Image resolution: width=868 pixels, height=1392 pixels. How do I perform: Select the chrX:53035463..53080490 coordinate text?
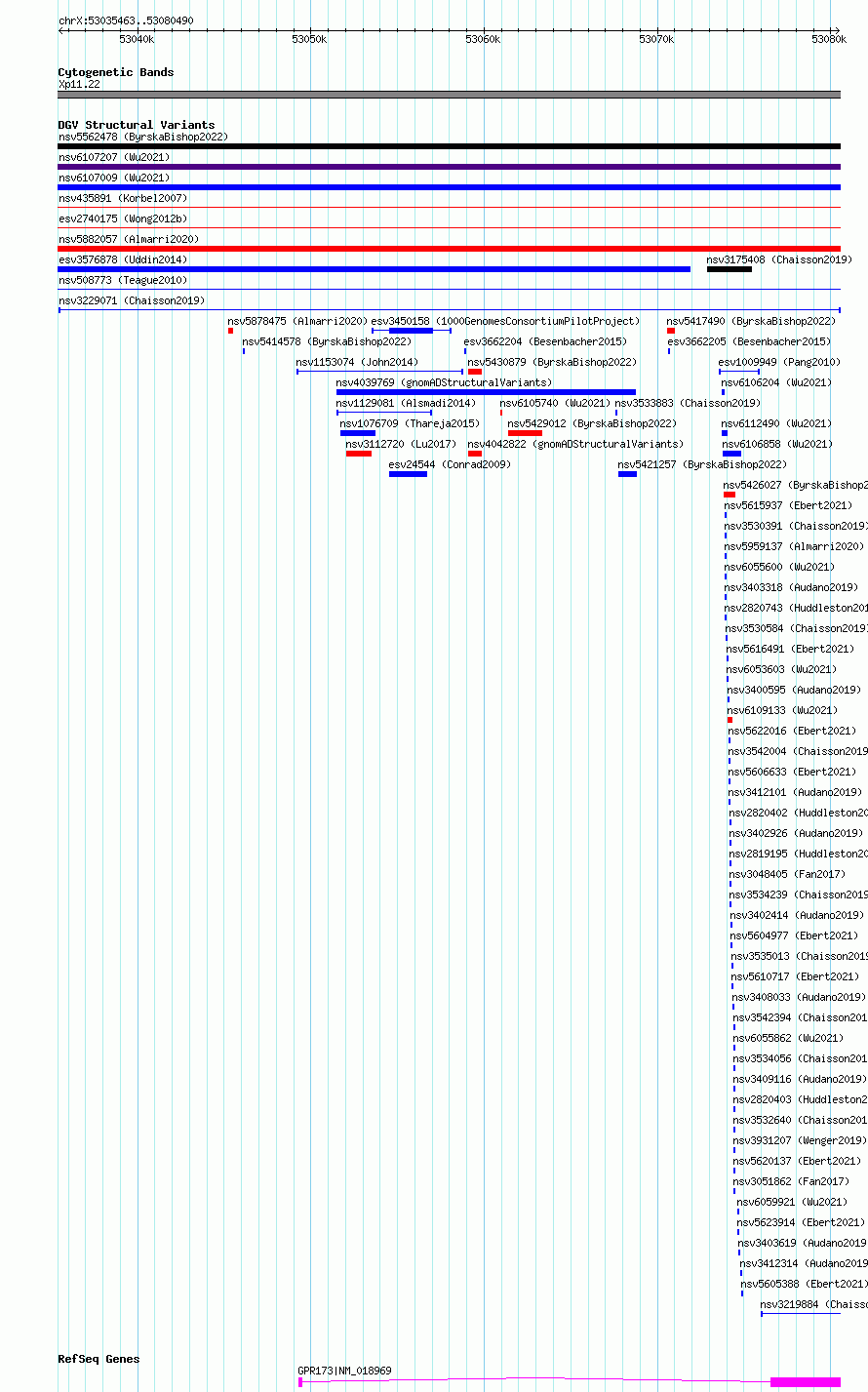pyautogui.click(x=126, y=20)
